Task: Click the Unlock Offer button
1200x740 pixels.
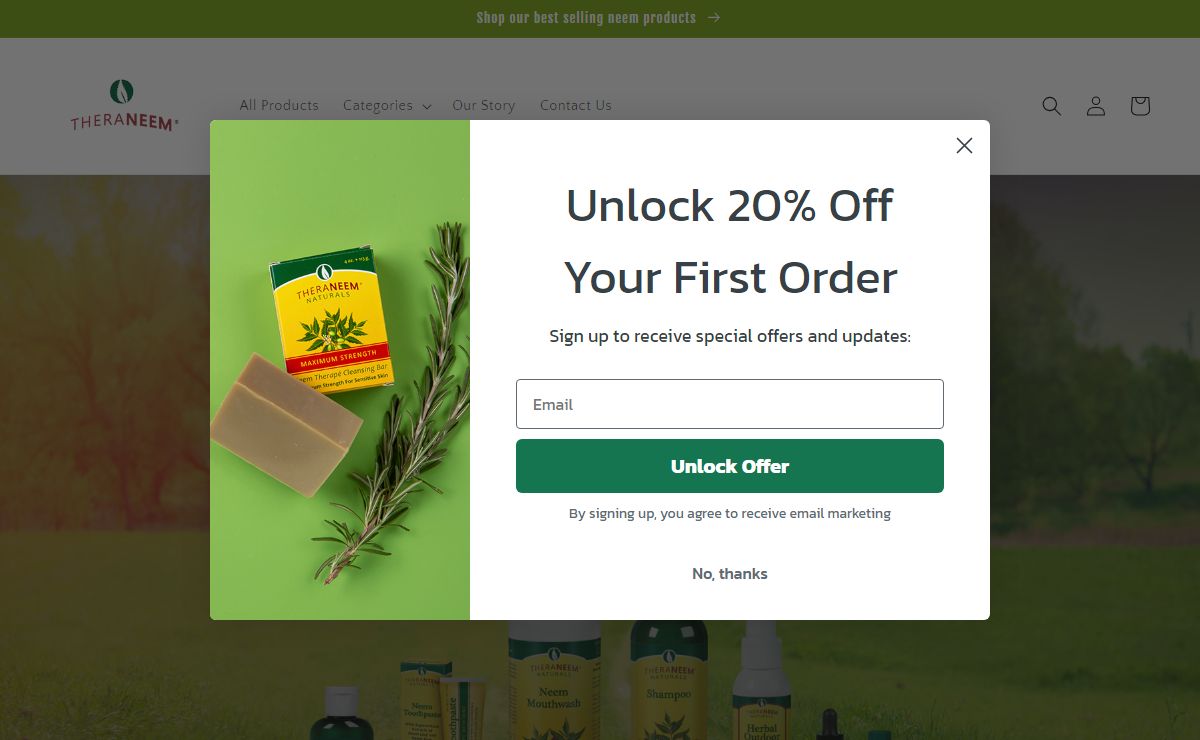Action: pos(730,466)
